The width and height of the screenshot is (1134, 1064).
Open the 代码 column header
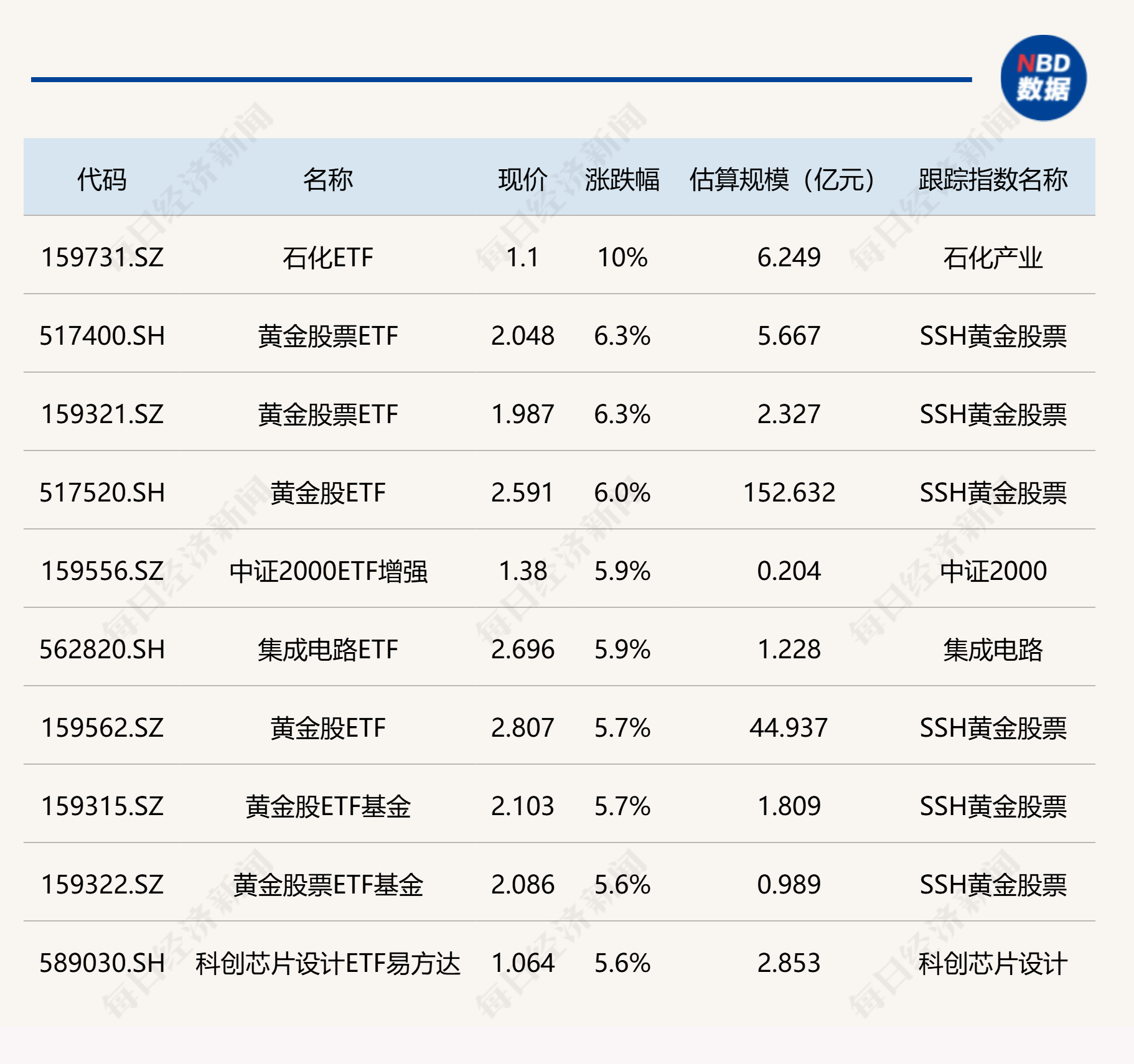tap(103, 176)
